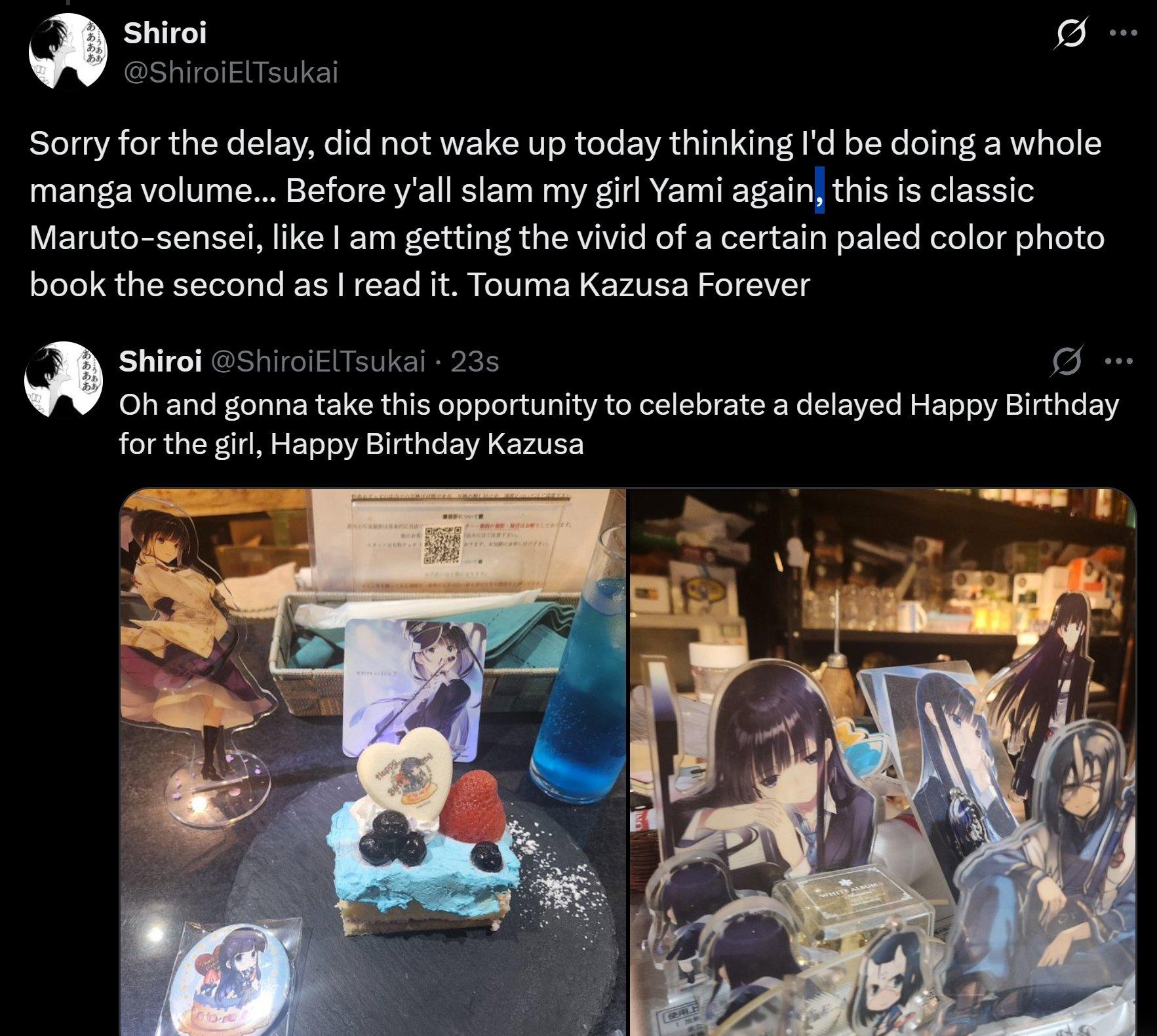
Task: Open the Grok action on the main post
Action: click(1071, 34)
